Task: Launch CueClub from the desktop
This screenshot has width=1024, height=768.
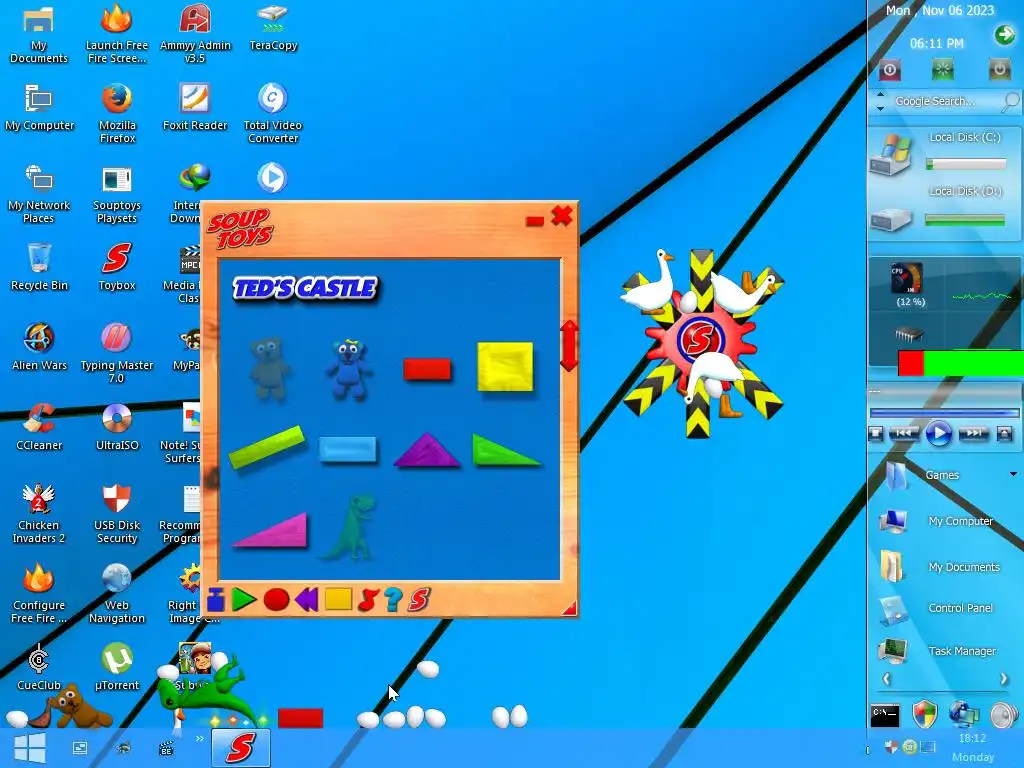Action: (39, 667)
